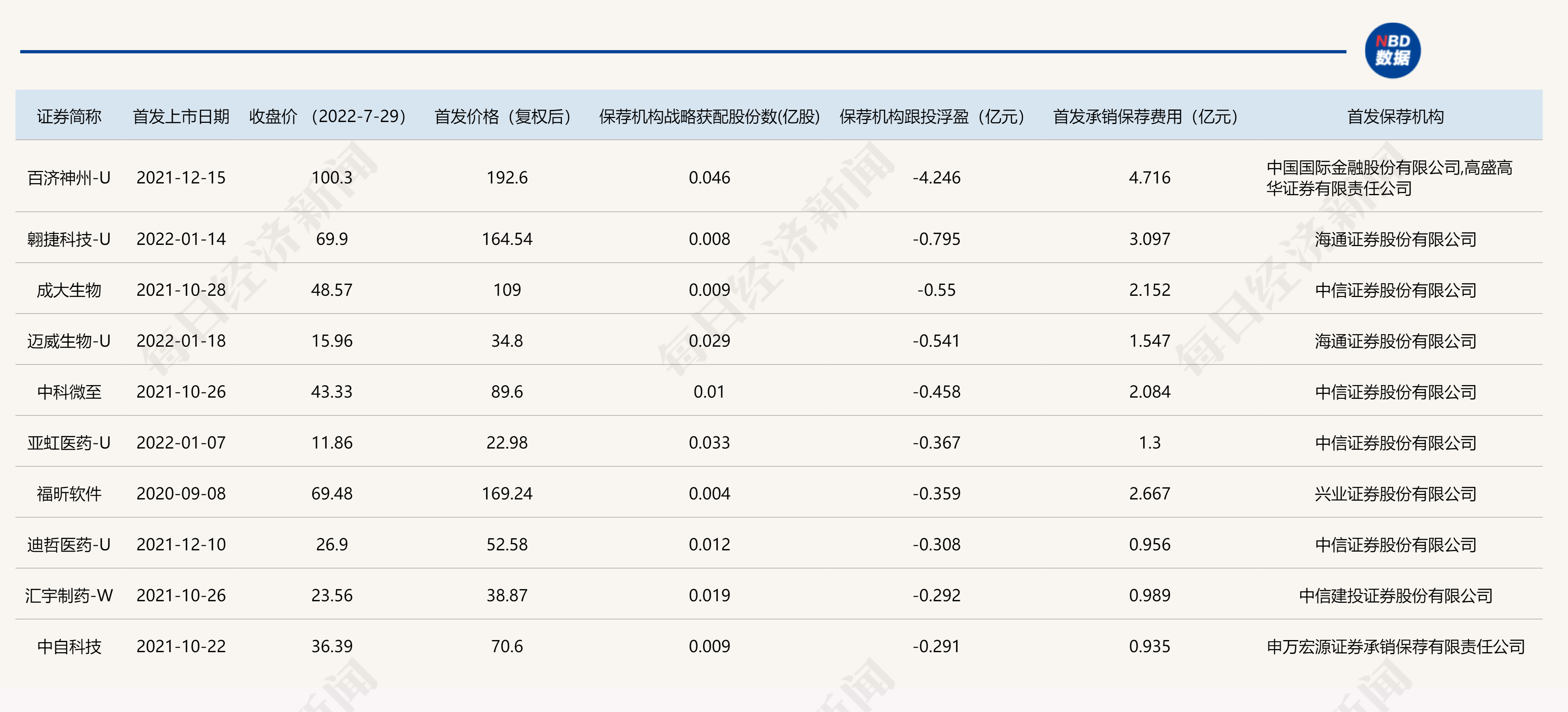The image size is (1568, 712).
Task: Select the 首发上市日期 column header
Action: coord(181,116)
